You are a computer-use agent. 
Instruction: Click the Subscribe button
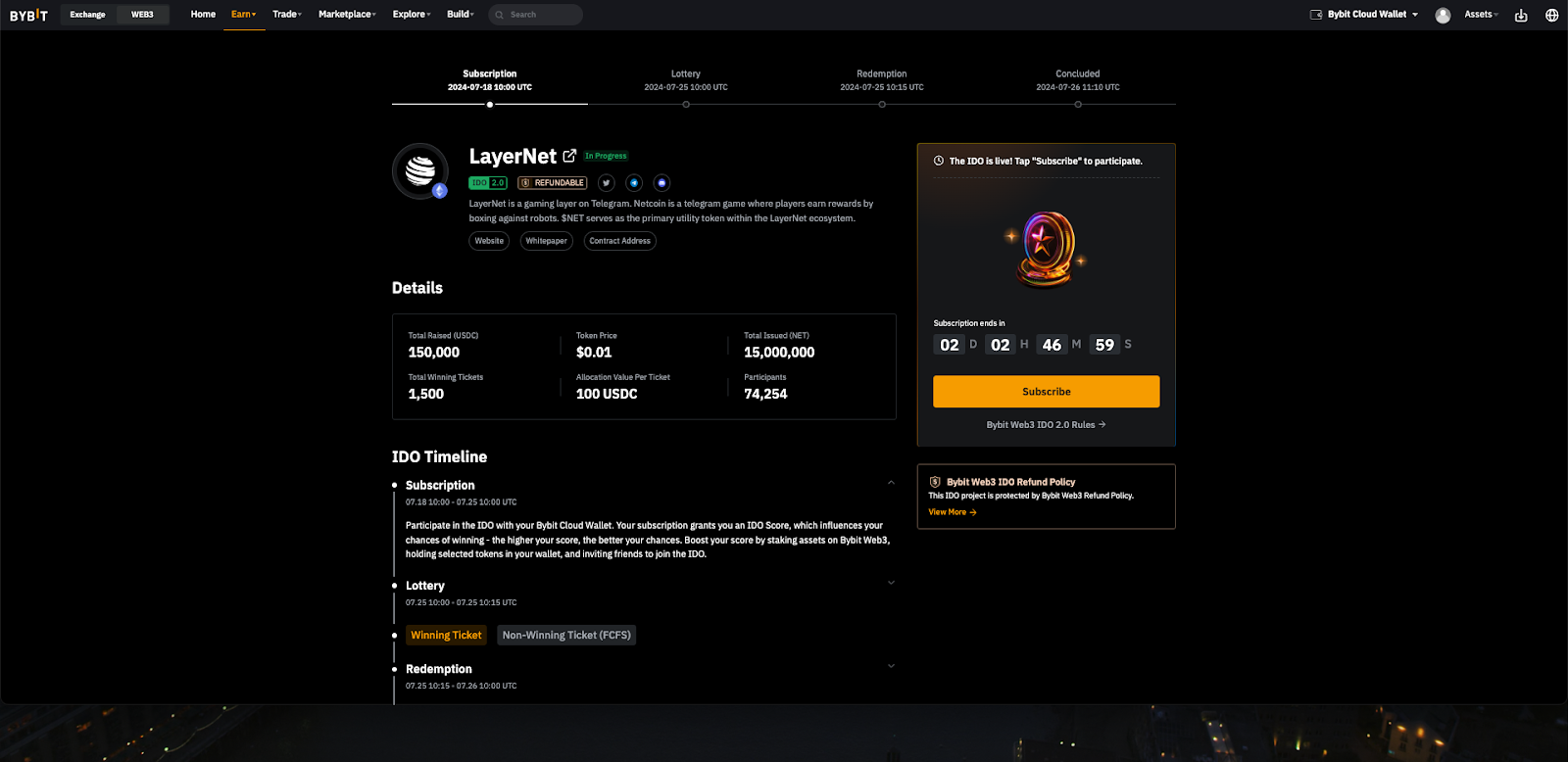point(1047,392)
